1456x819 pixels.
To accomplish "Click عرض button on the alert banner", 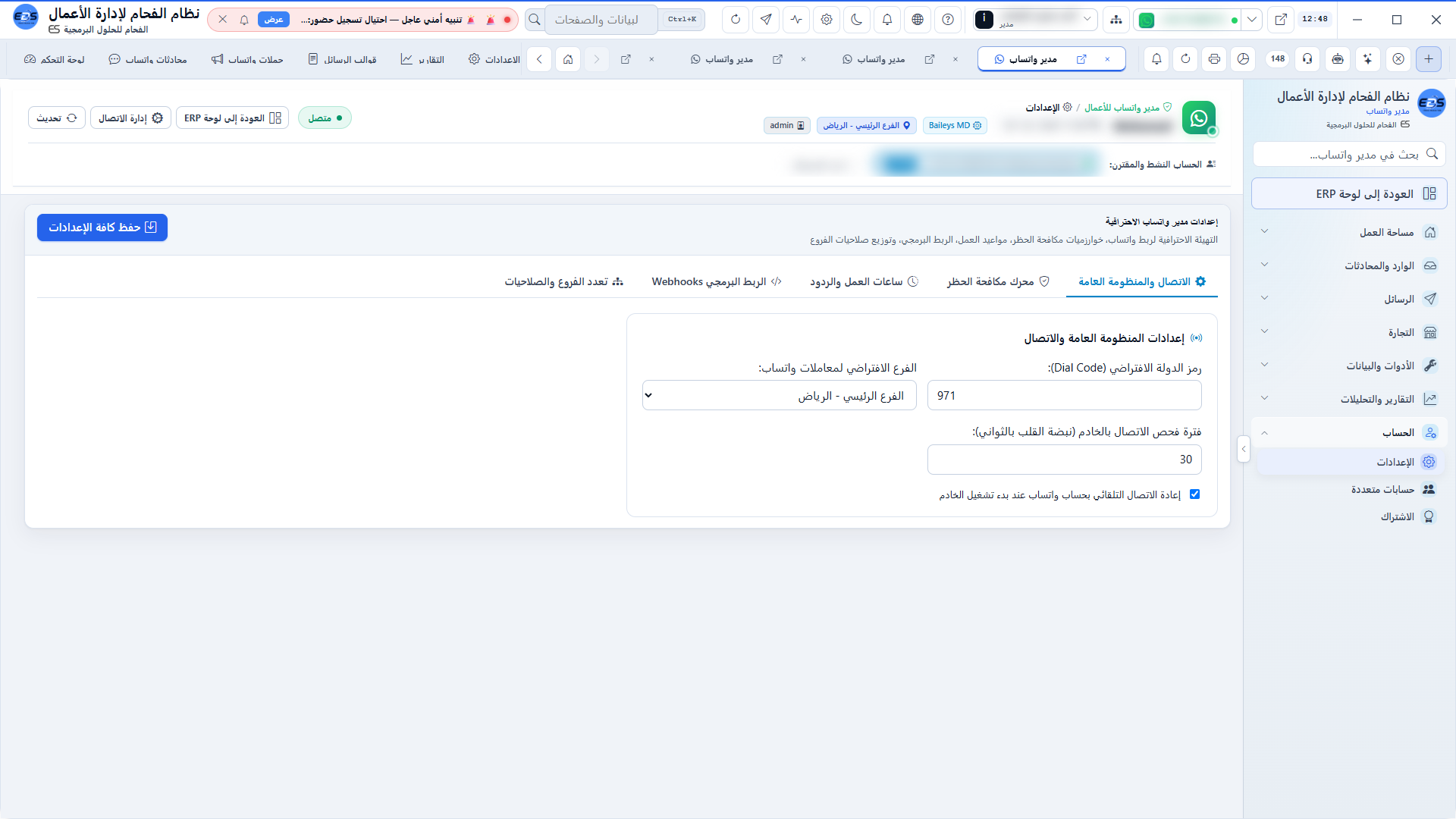I will 273,20.
